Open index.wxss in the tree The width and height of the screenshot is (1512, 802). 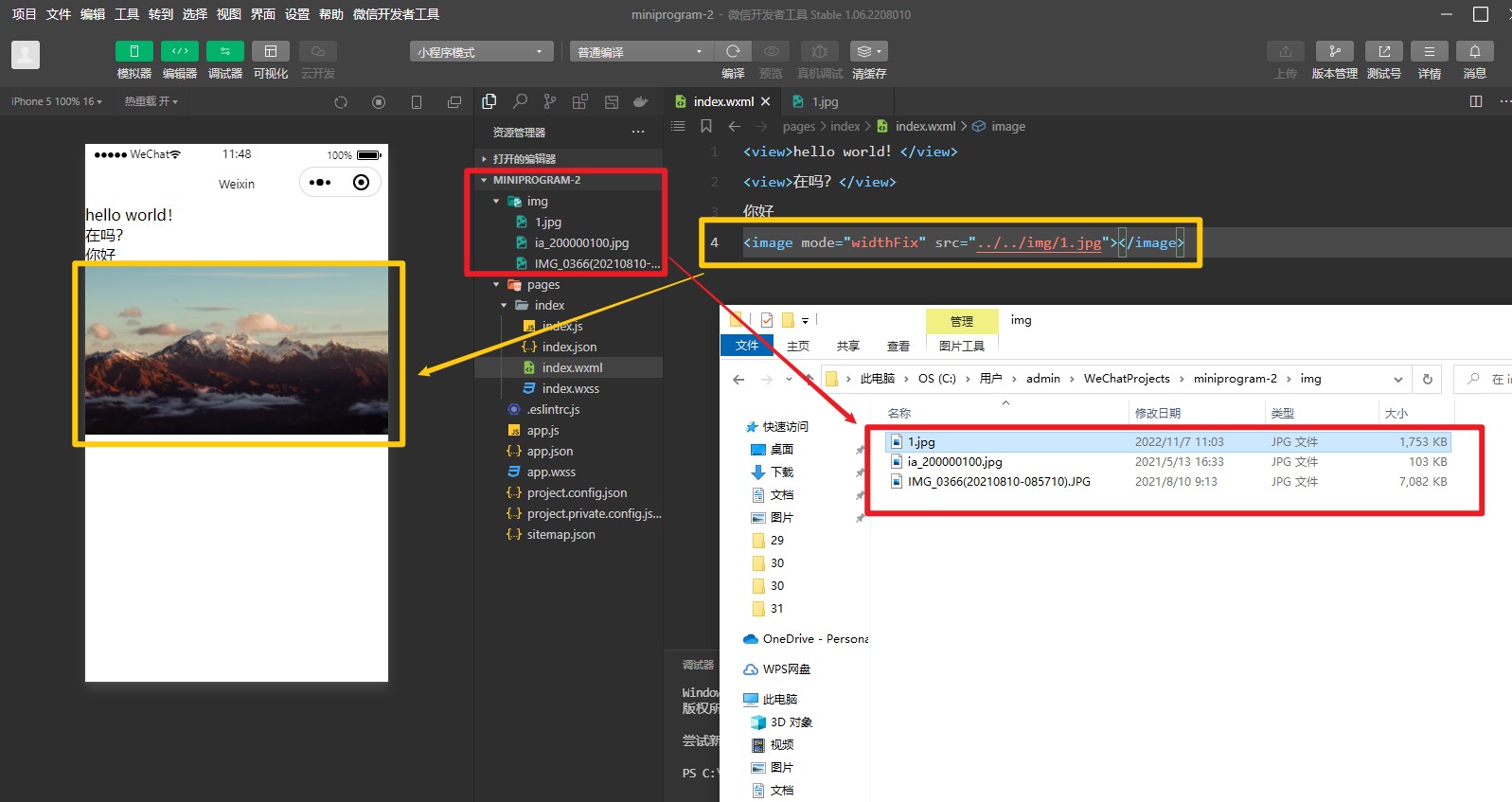(570, 388)
